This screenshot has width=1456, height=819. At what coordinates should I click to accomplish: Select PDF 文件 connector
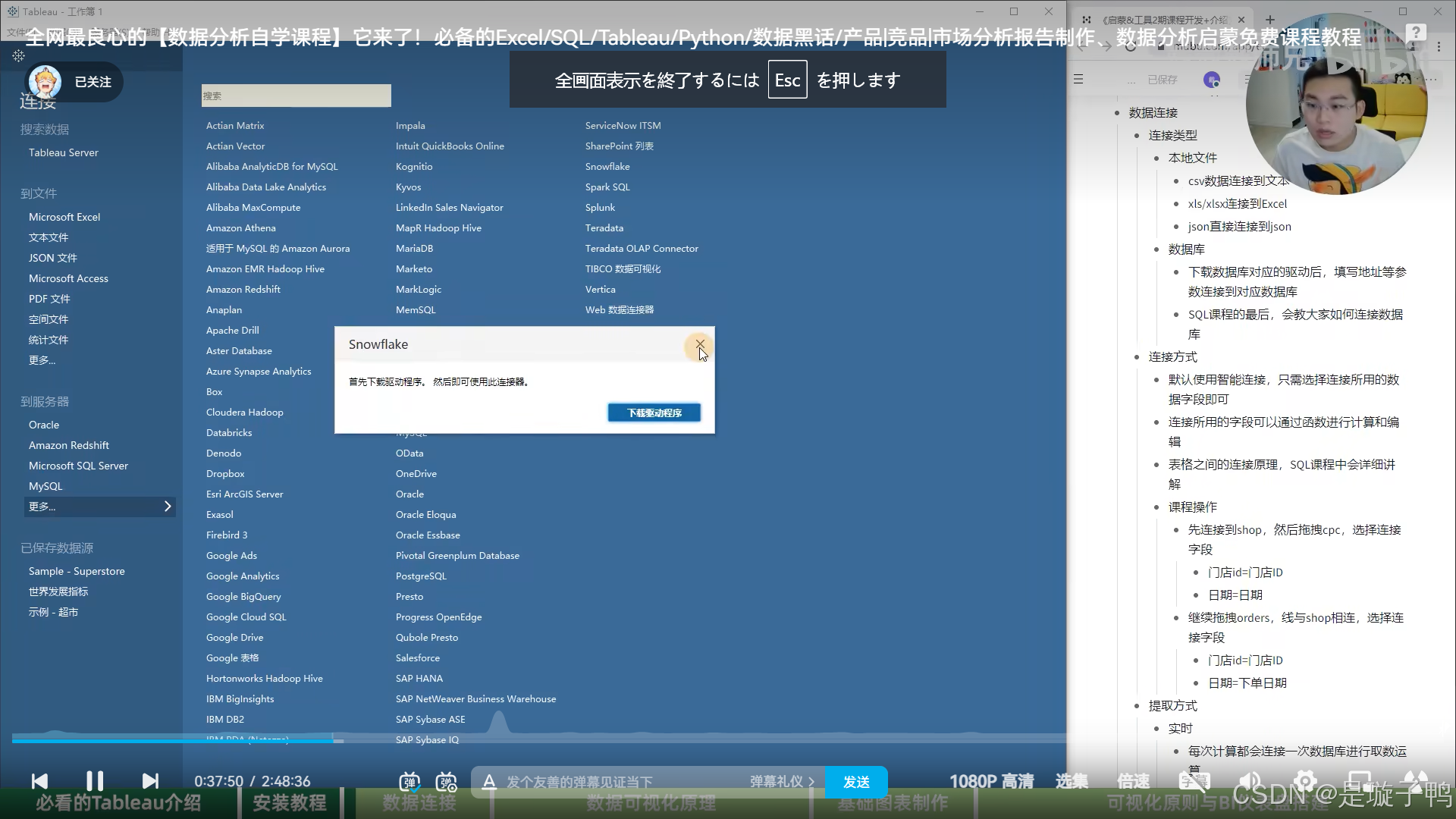49,299
